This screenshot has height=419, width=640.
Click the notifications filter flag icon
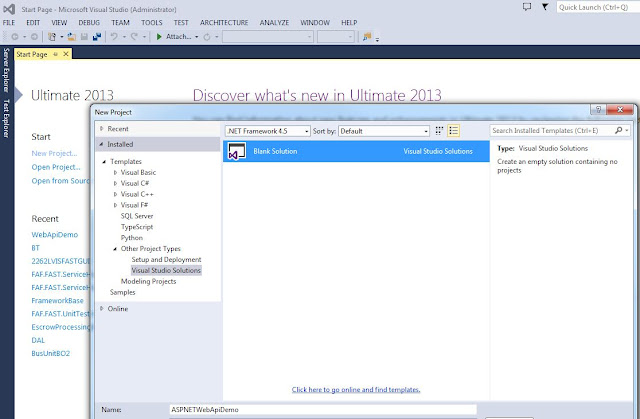tap(545, 7)
